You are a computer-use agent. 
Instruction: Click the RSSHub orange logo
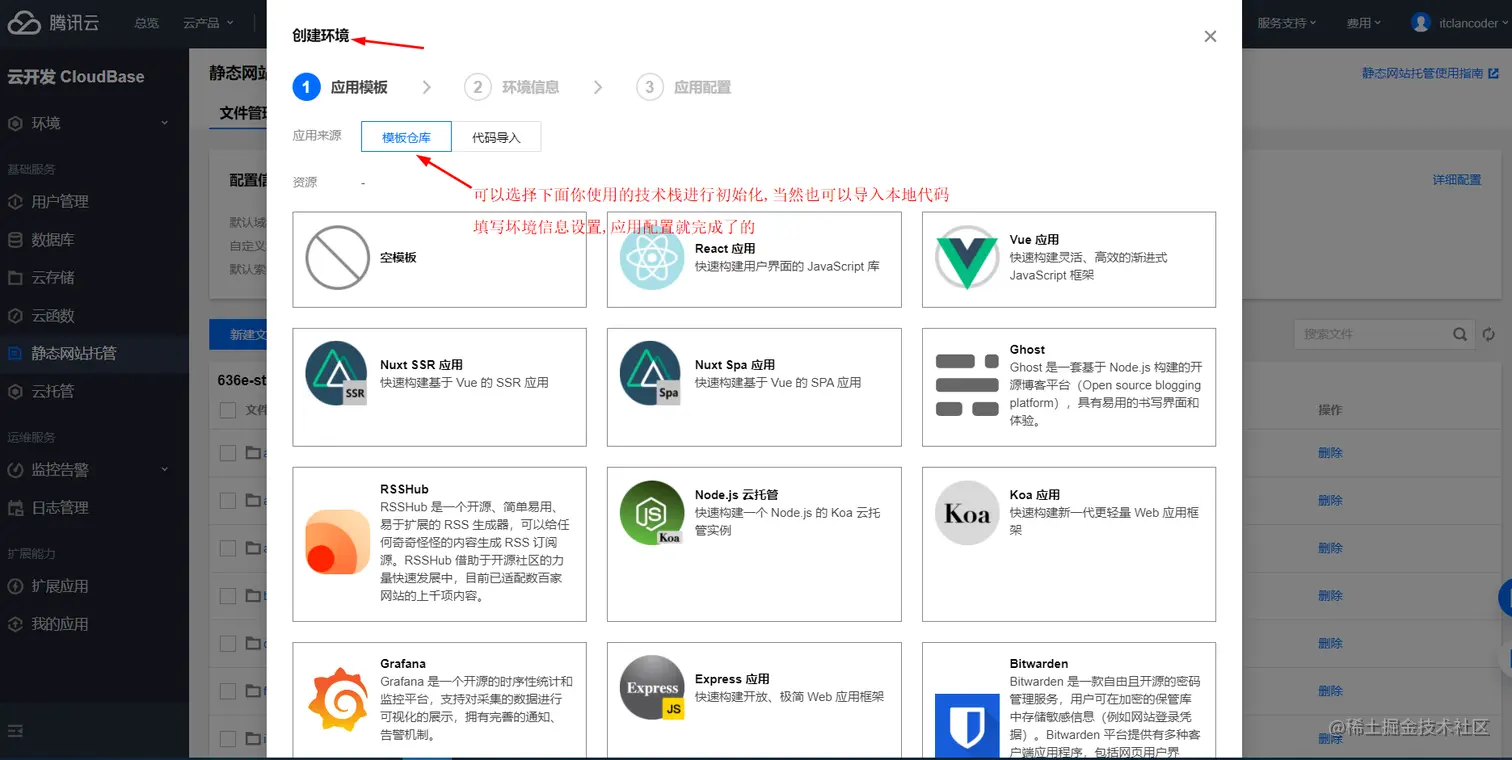point(337,541)
